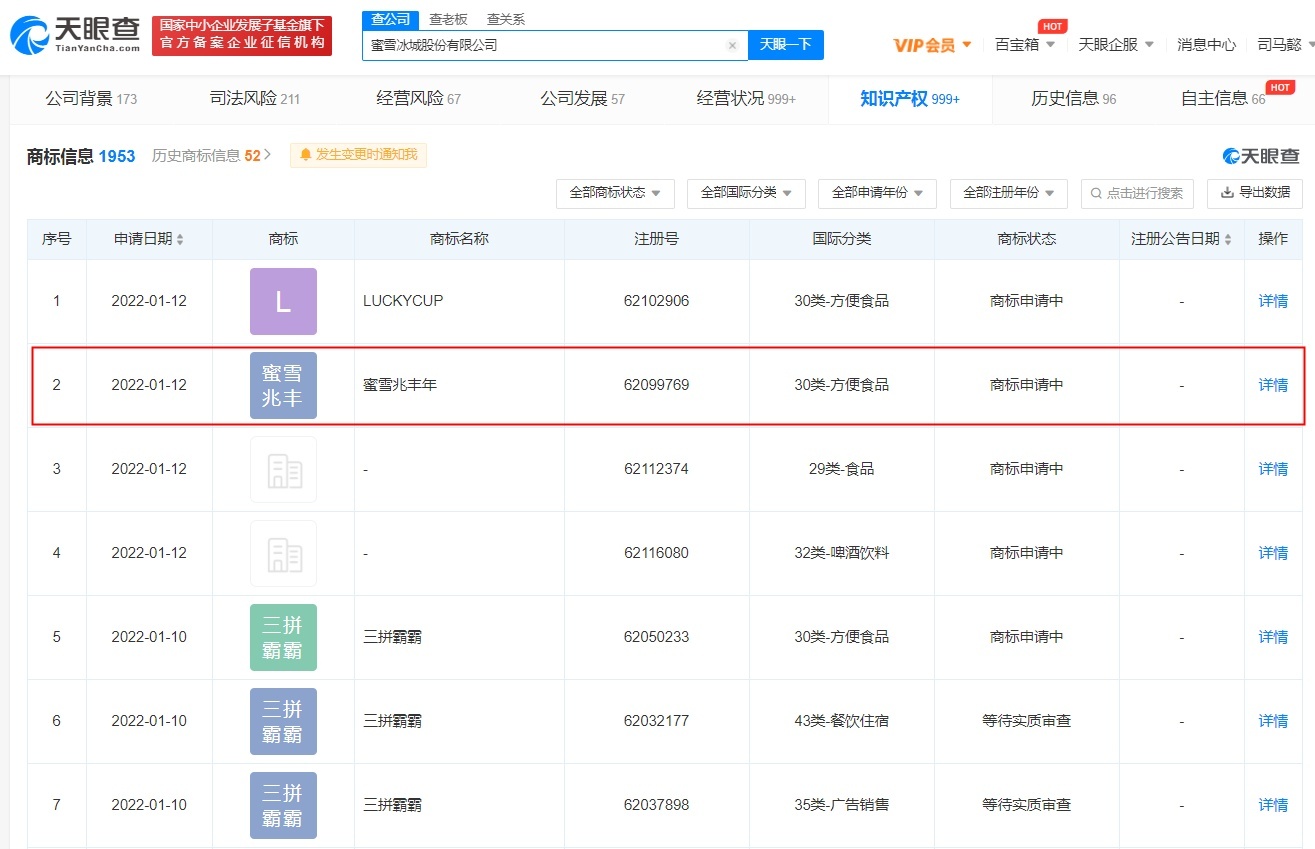
Task: Open 详情 for registration 62116080
Action: [x=1273, y=553]
